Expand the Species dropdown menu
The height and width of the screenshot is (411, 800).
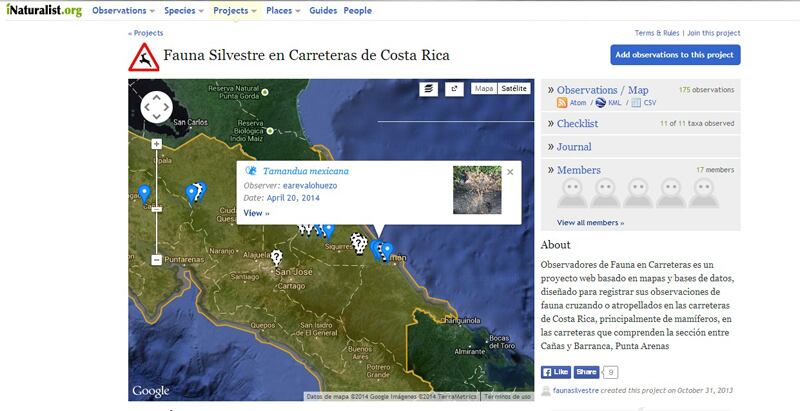[185, 11]
